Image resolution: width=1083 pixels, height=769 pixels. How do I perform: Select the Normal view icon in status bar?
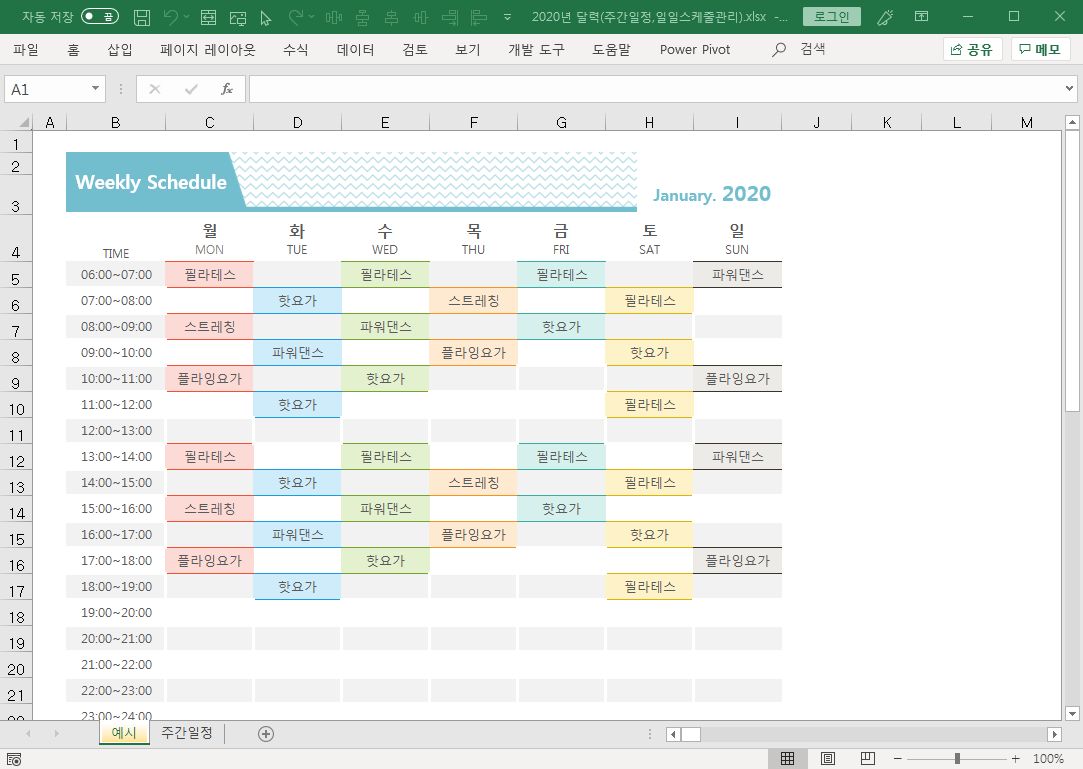(x=788, y=759)
